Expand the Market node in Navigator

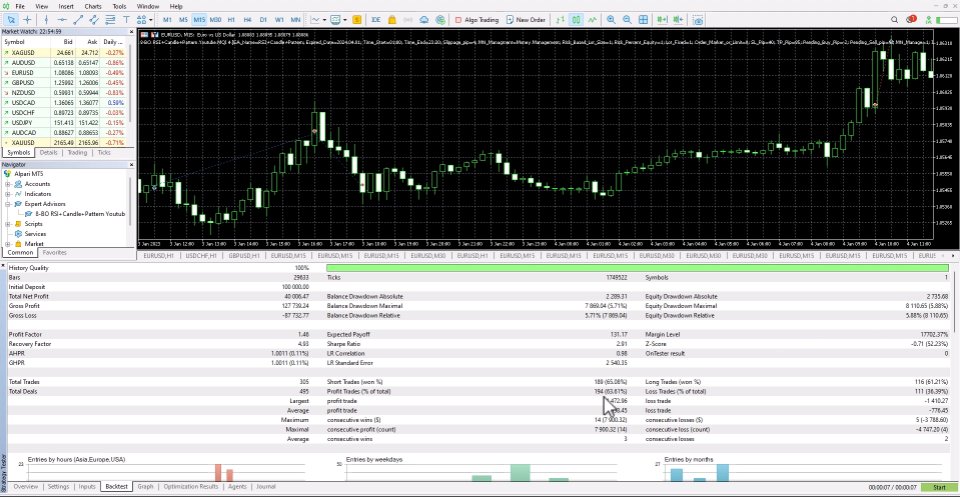(8, 244)
